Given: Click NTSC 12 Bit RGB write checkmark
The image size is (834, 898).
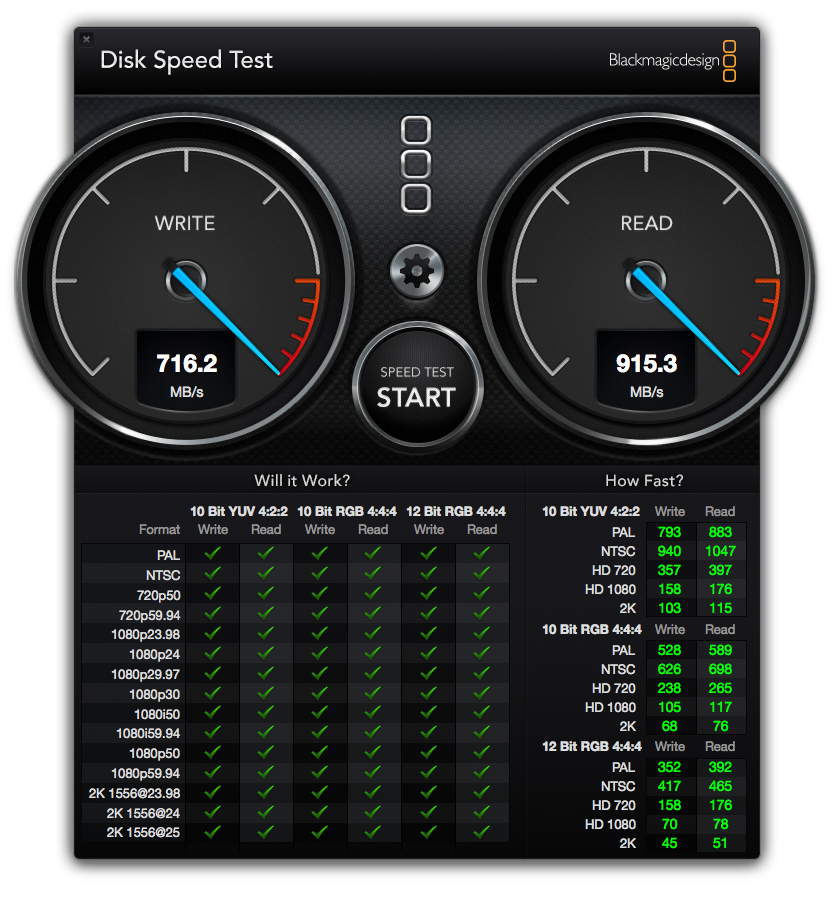Looking at the screenshot, I should tap(428, 573).
